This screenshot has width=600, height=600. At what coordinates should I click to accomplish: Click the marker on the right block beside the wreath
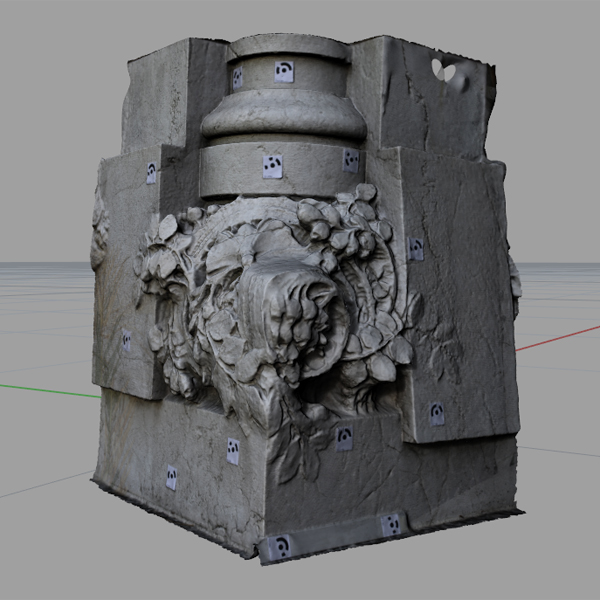(x=416, y=248)
